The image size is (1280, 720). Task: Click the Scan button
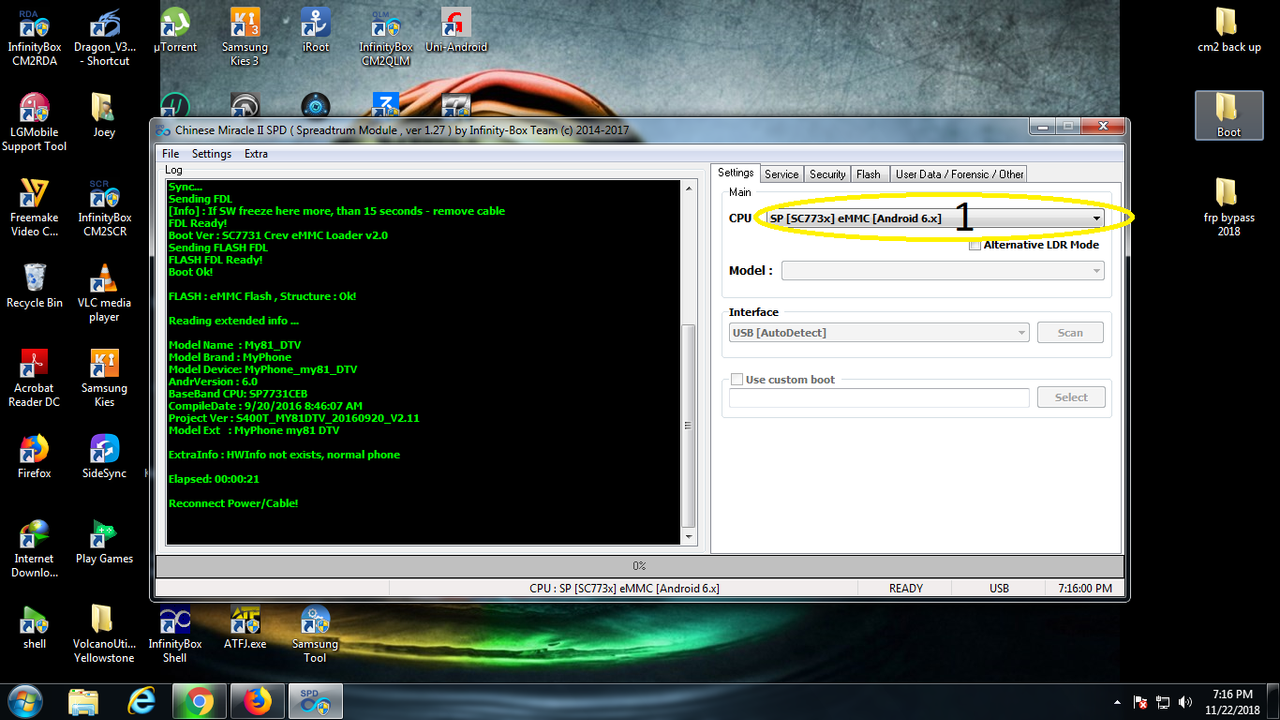coord(1070,332)
